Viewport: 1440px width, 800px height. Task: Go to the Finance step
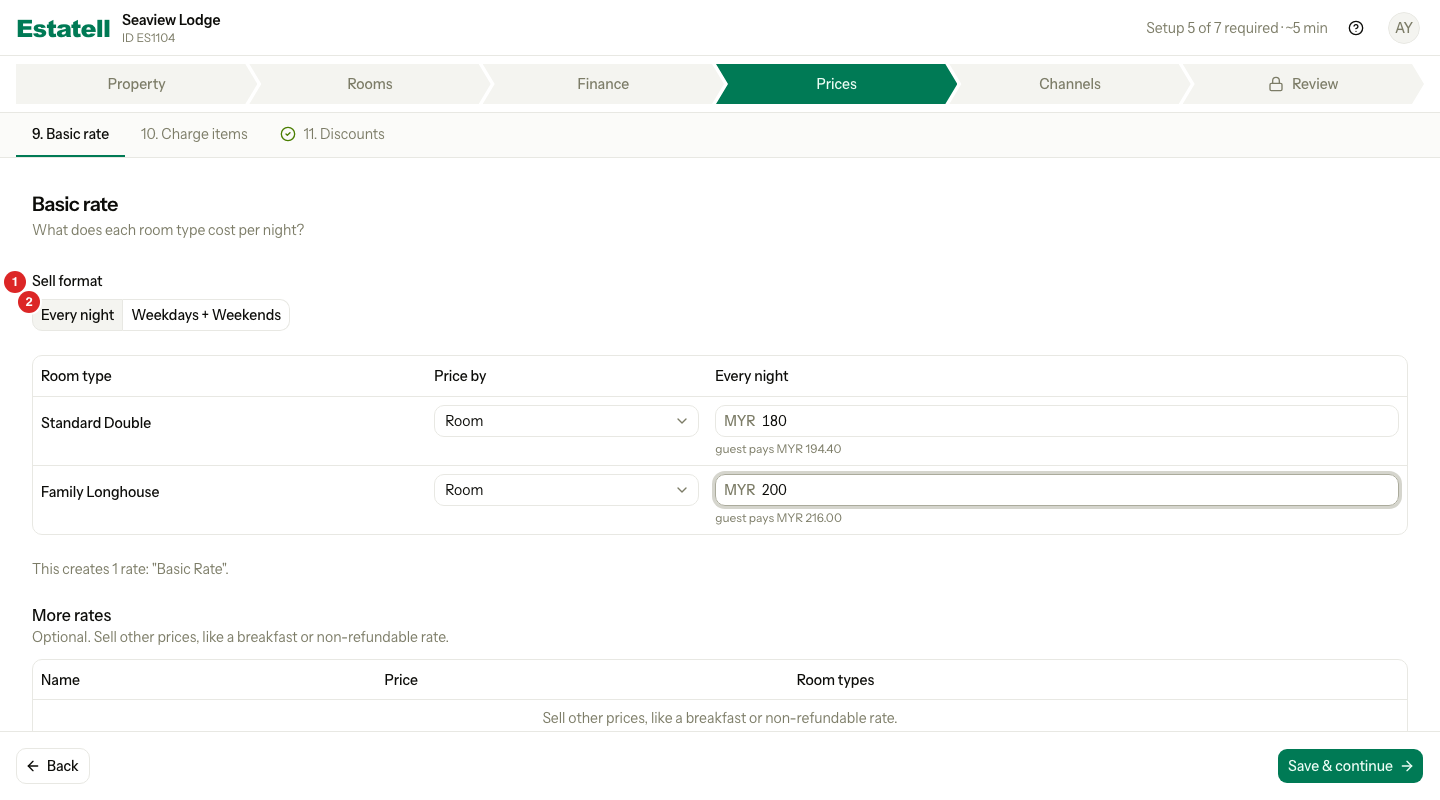click(603, 84)
